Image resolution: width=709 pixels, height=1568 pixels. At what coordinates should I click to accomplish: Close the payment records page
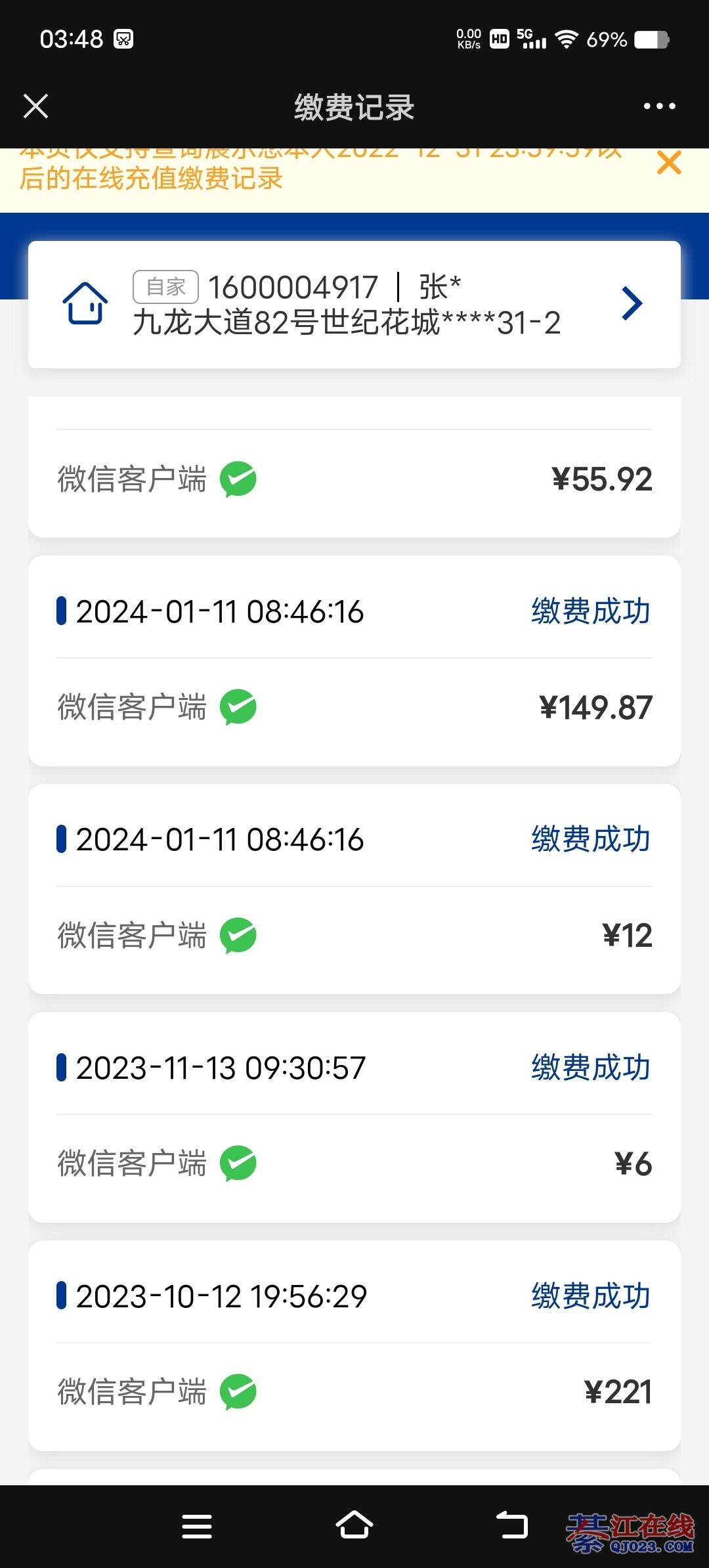coord(36,106)
